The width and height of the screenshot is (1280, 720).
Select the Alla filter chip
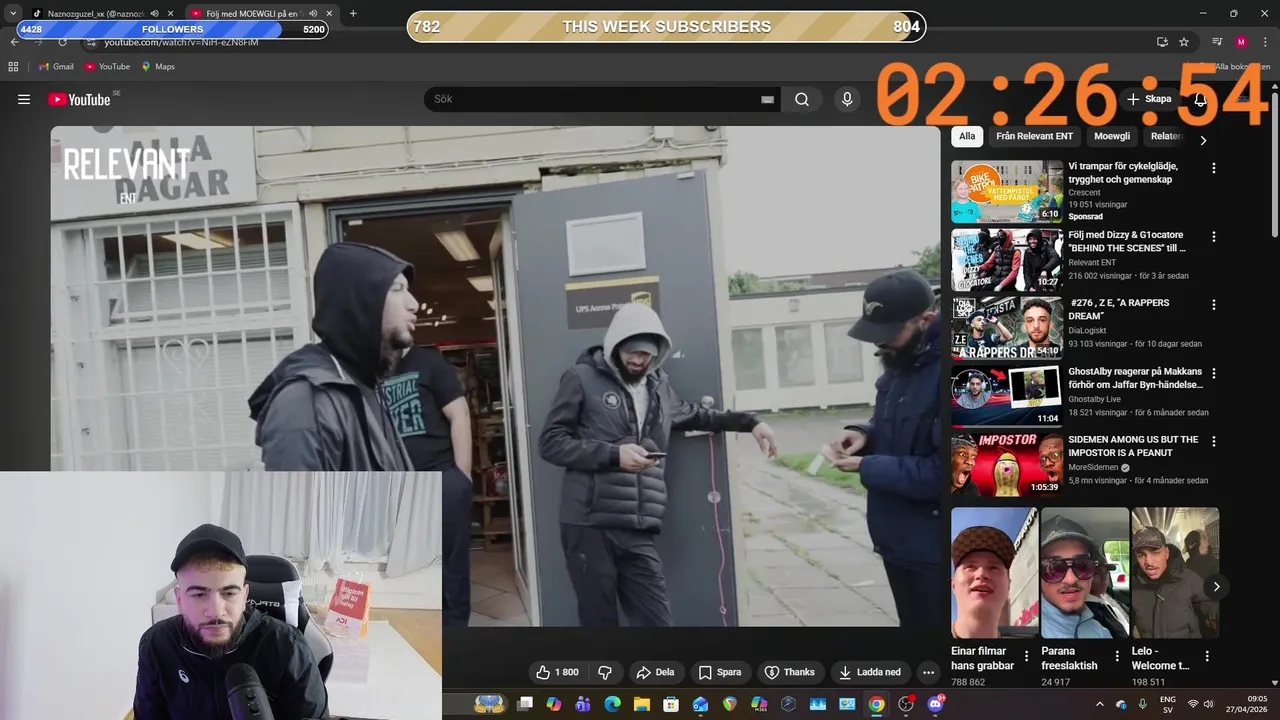click(x=967, y=136)
